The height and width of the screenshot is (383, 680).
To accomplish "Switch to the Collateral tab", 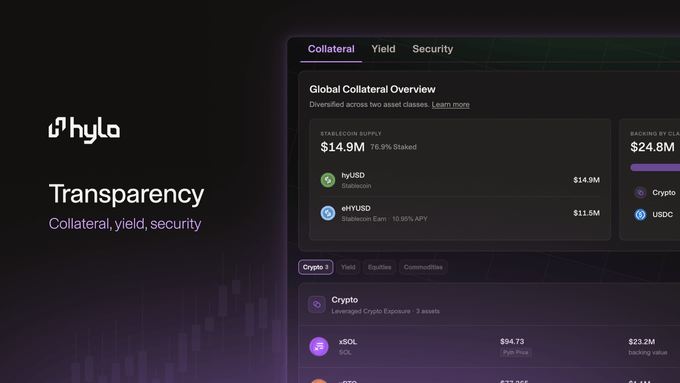I will pyautogui.click(x=331, y=49).
